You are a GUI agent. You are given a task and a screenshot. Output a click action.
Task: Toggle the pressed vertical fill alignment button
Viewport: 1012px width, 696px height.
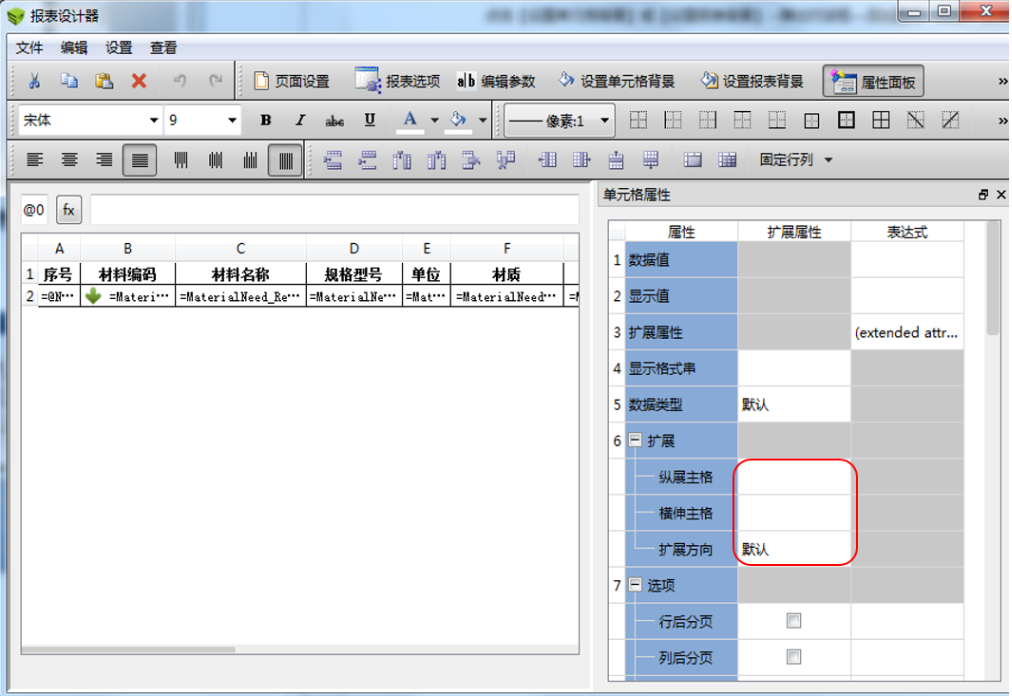point(285,160)
